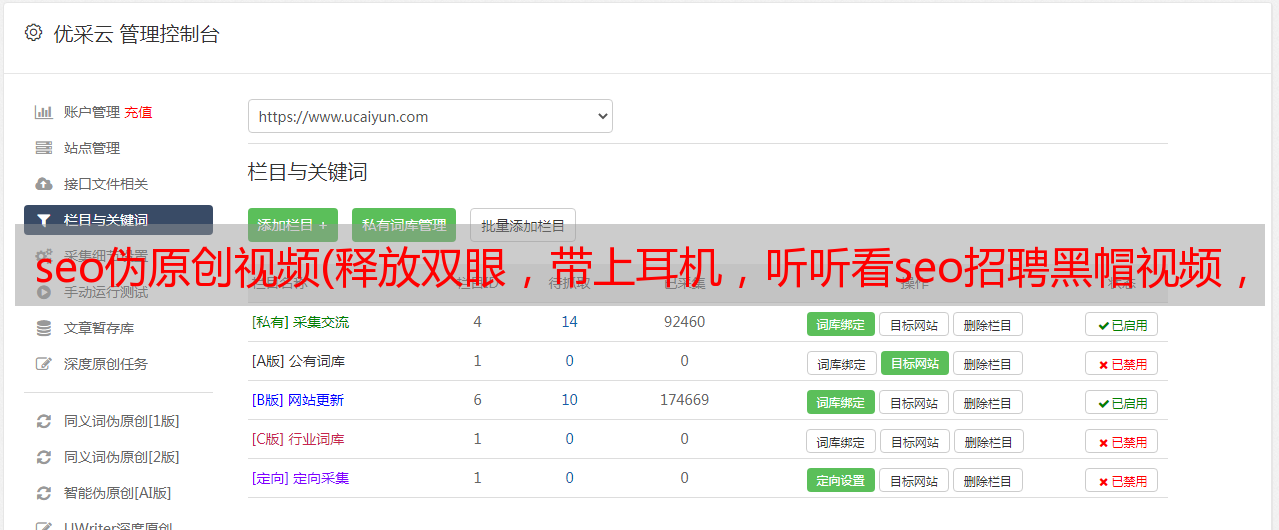The image size is (1279, 530).
Task: Toggle 已禁用 status for 公有词库
Action: click(1121, 363)
